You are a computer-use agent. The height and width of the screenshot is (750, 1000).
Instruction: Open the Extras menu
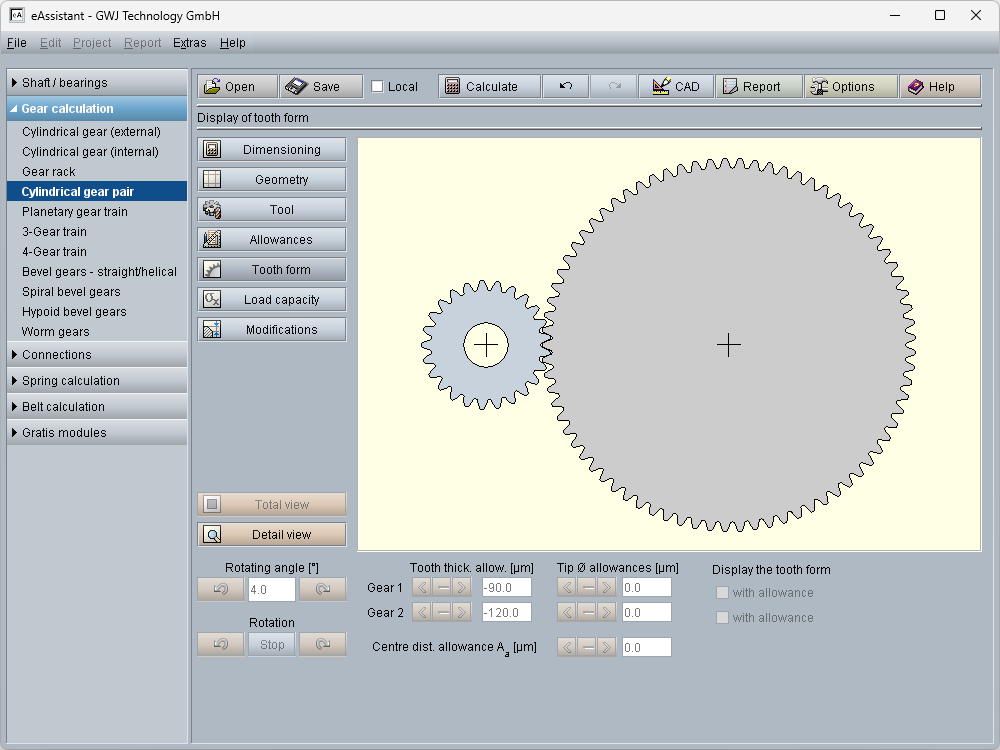[189, 43]
